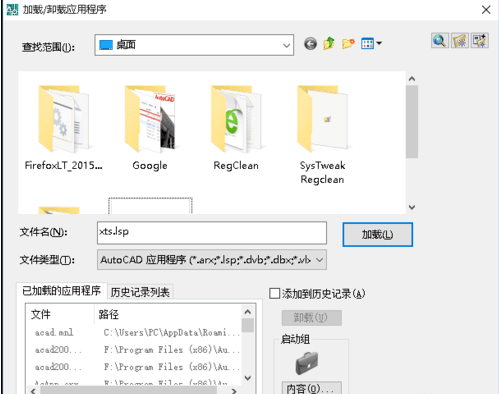Go up one folder level icon
The image size is (499, 394).
click(x=329, y=43)
